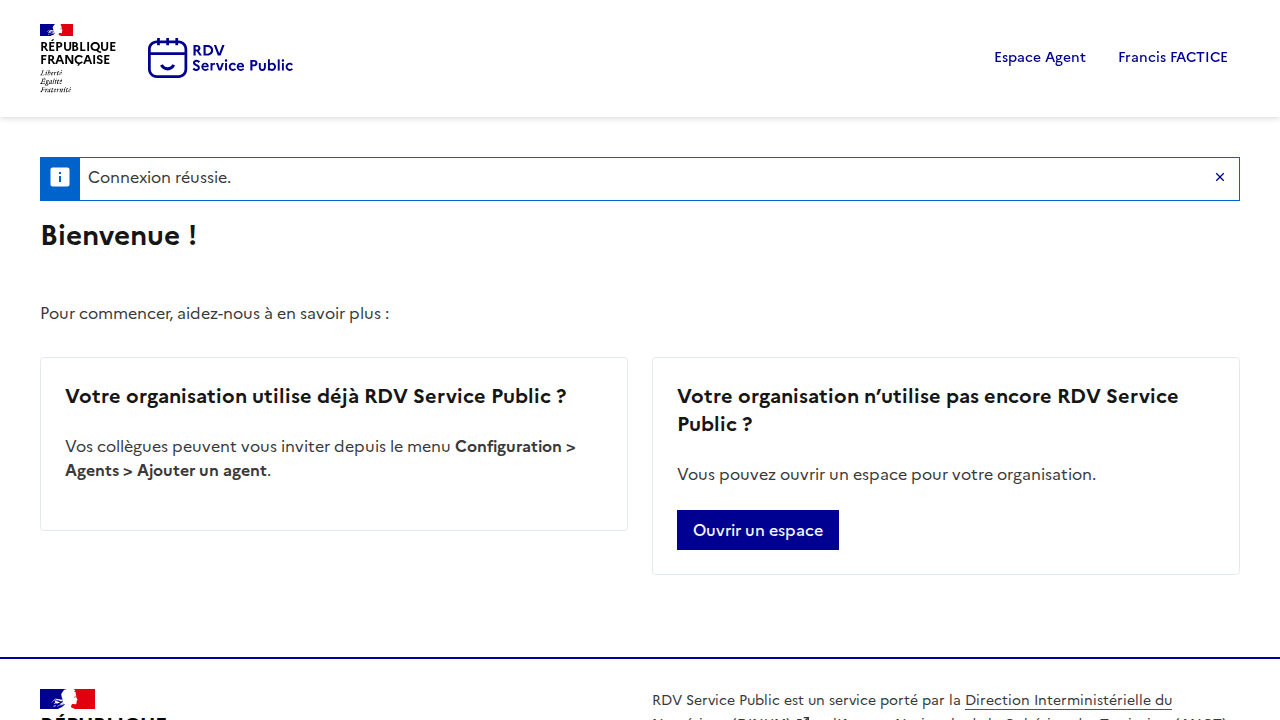1280x720 pixels.
Task: Click the footer French flag logo
Action: (x=68, y=699)
